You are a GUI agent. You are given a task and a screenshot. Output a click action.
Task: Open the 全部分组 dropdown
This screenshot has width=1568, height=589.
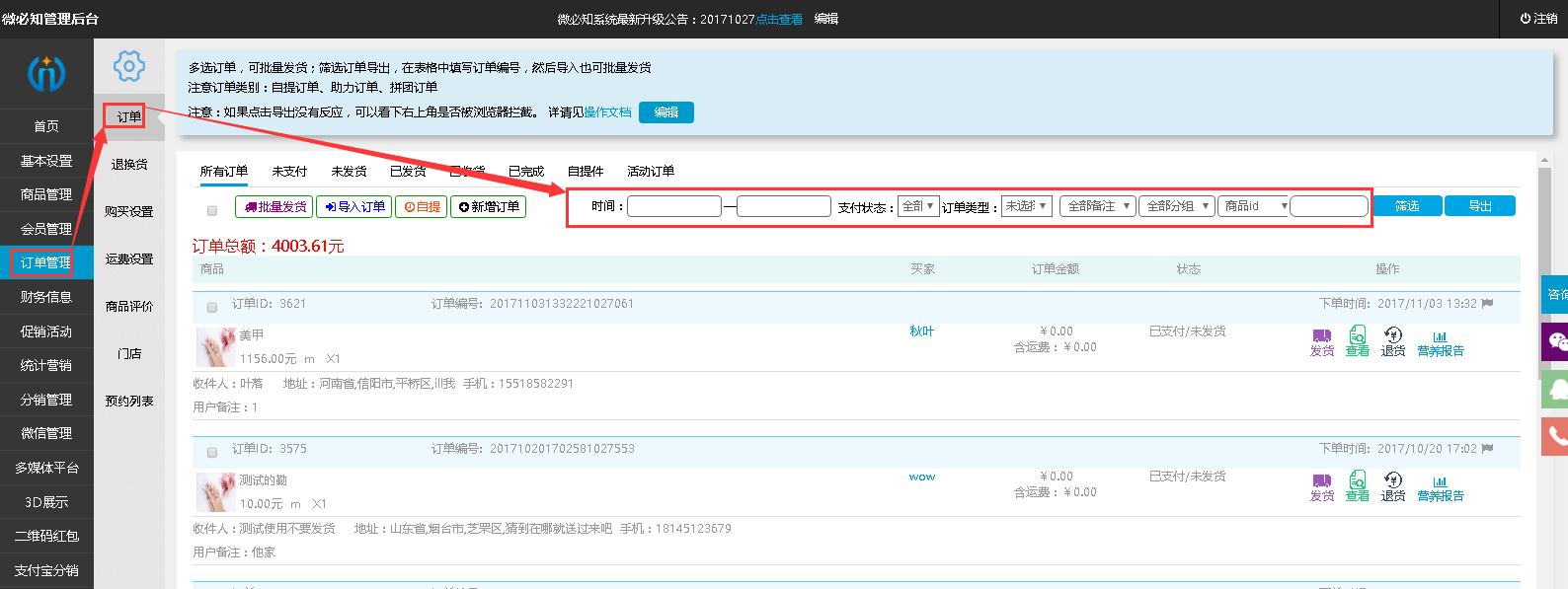(1176, 206)
